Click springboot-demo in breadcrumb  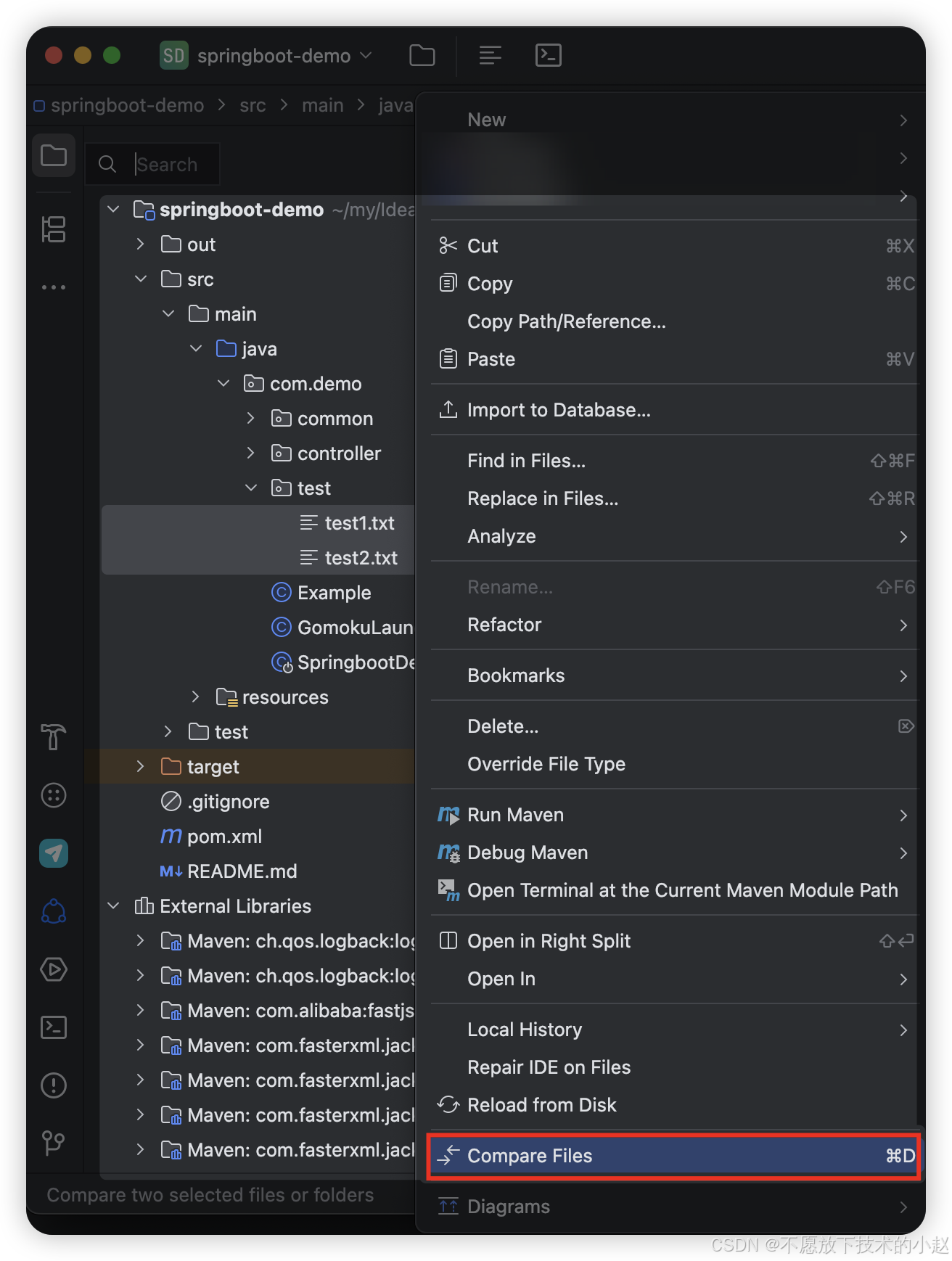point(127,106)
